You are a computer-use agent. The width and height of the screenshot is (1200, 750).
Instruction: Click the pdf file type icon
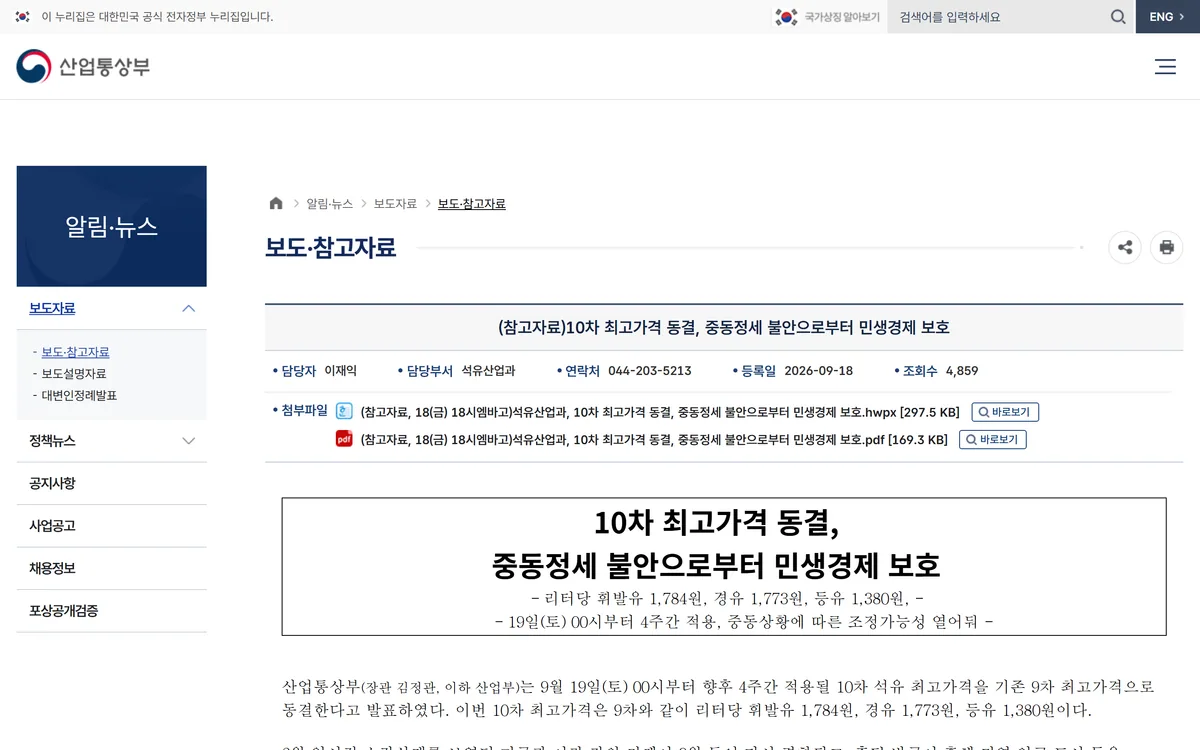point(344,439)
